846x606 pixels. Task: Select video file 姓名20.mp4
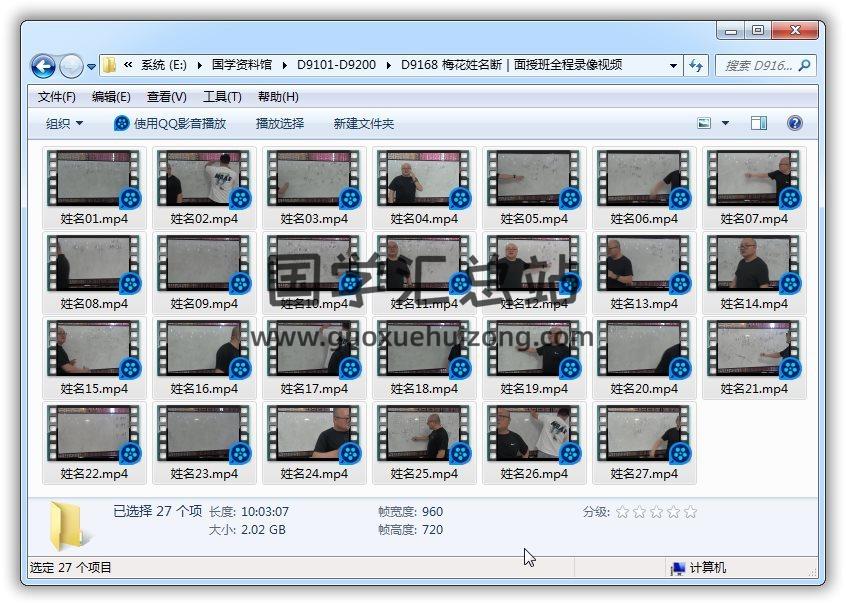[x=644, y=358]
